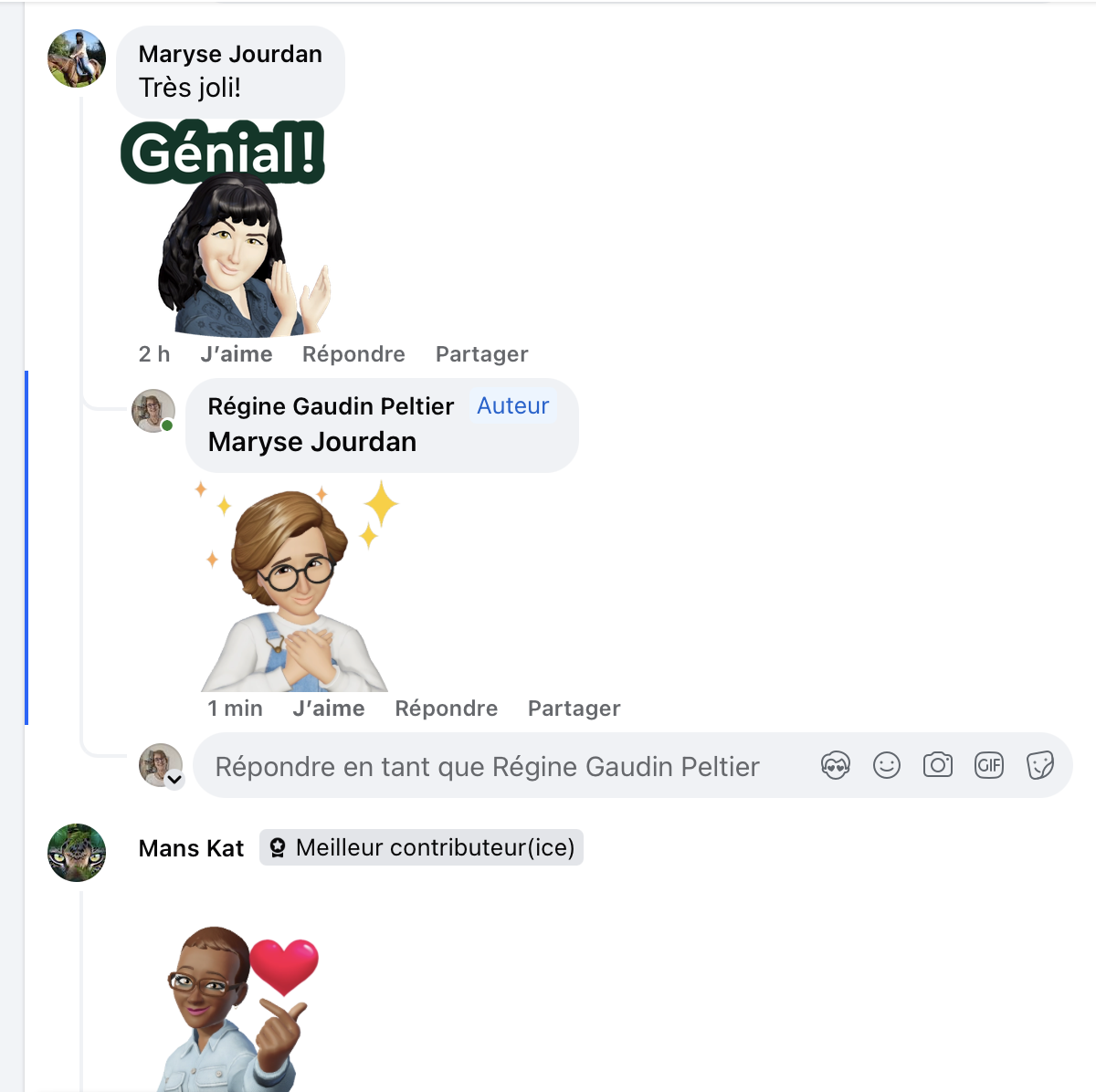Switch commenting identity via avatar chevron
This screenshot has width=1096, height=1092.
174,780
